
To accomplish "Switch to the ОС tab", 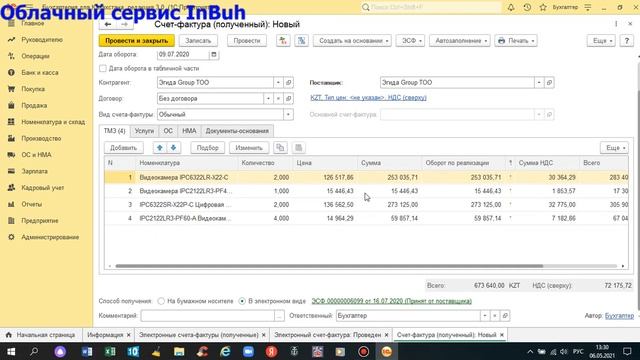I will (168, 131).
